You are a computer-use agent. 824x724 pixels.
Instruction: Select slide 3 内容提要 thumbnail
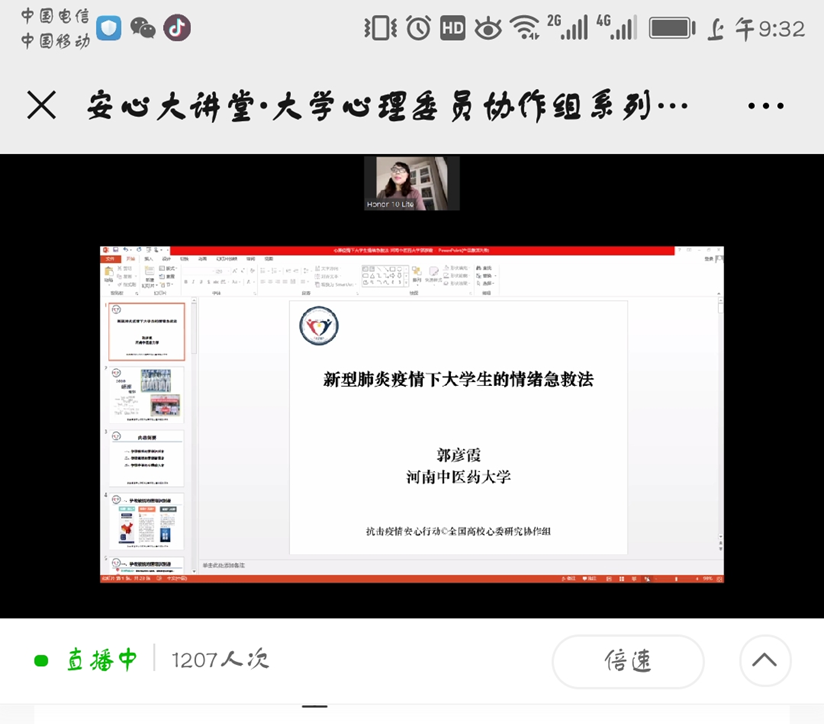147,458
